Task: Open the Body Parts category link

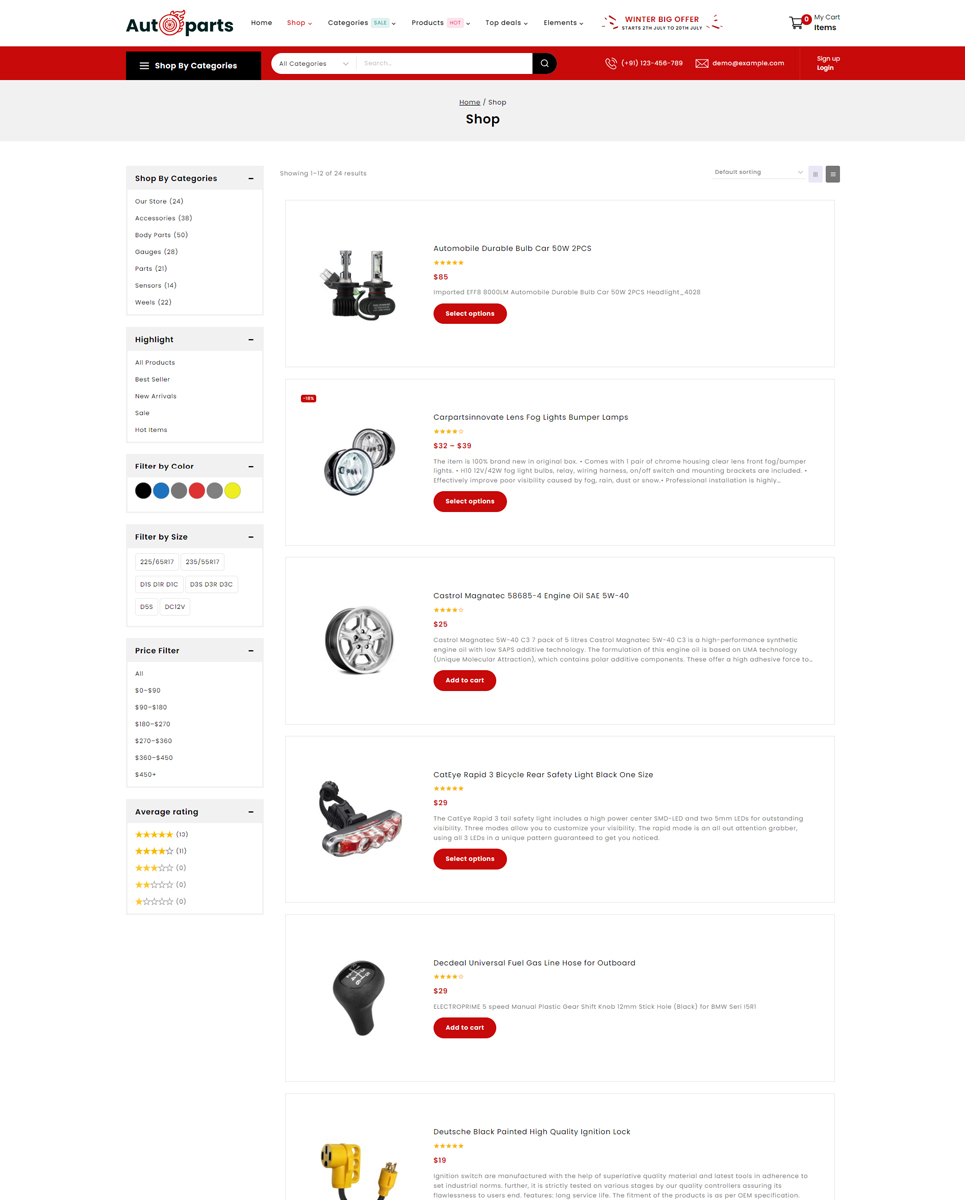Action: click(x=161, y=235)
